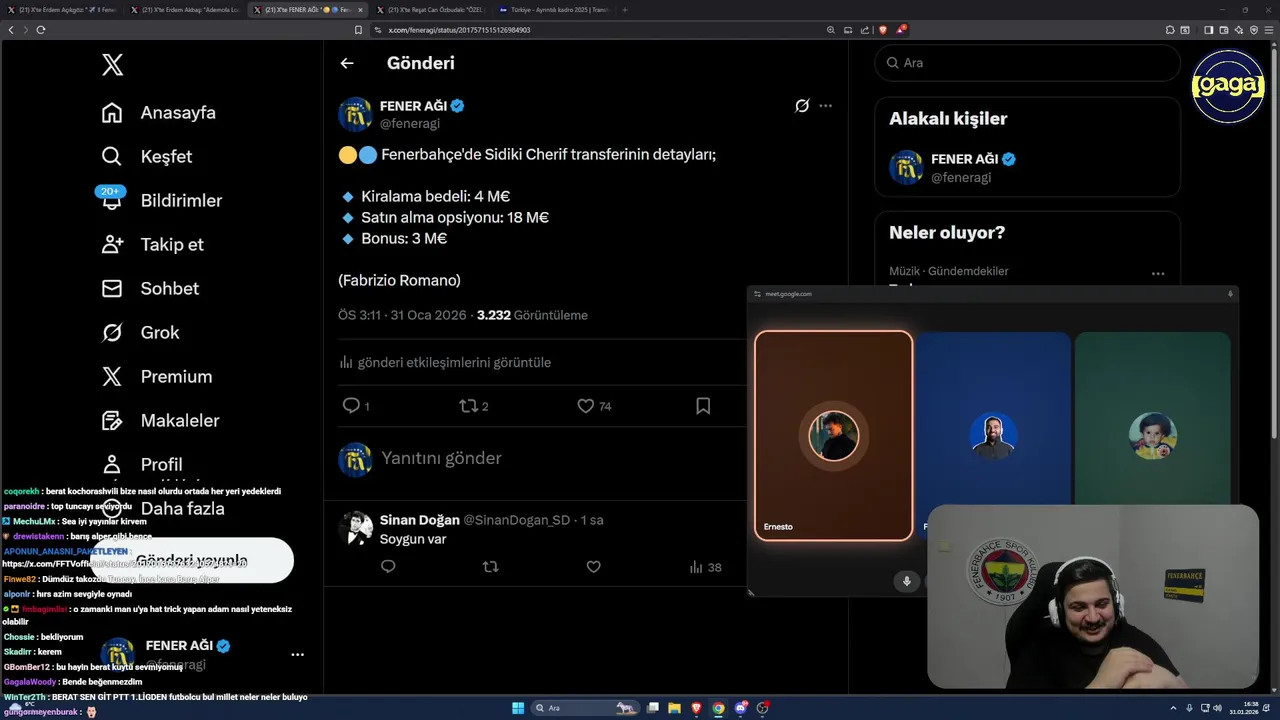The height and width of the screenshot is (720, 1280).
Task: Click the x.com address bar URL
Action: coord(459,30)
